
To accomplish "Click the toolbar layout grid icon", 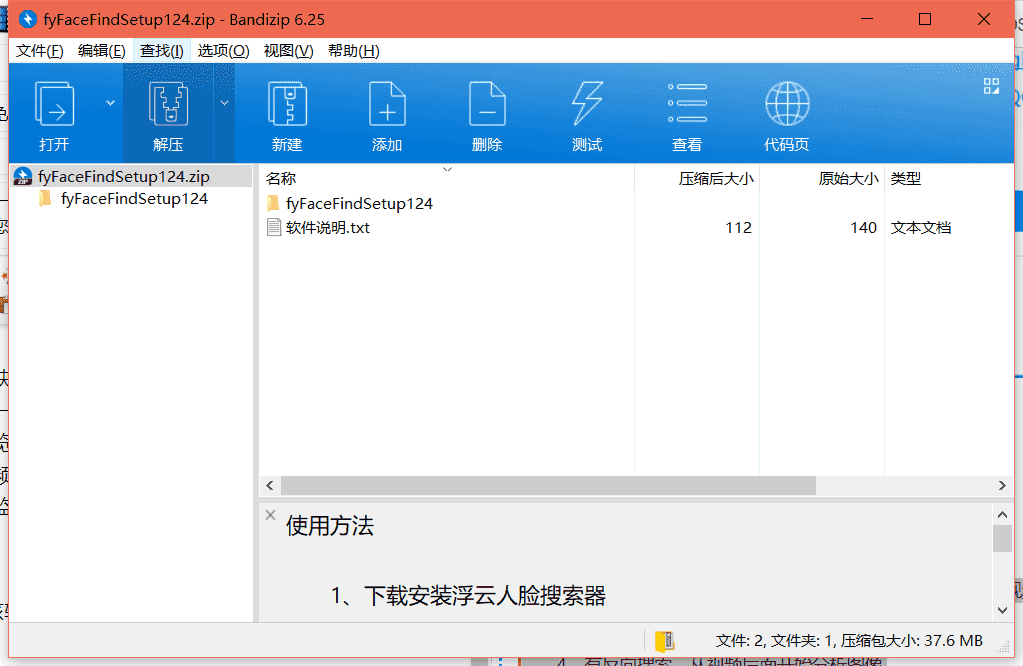I will pos(991,86).
